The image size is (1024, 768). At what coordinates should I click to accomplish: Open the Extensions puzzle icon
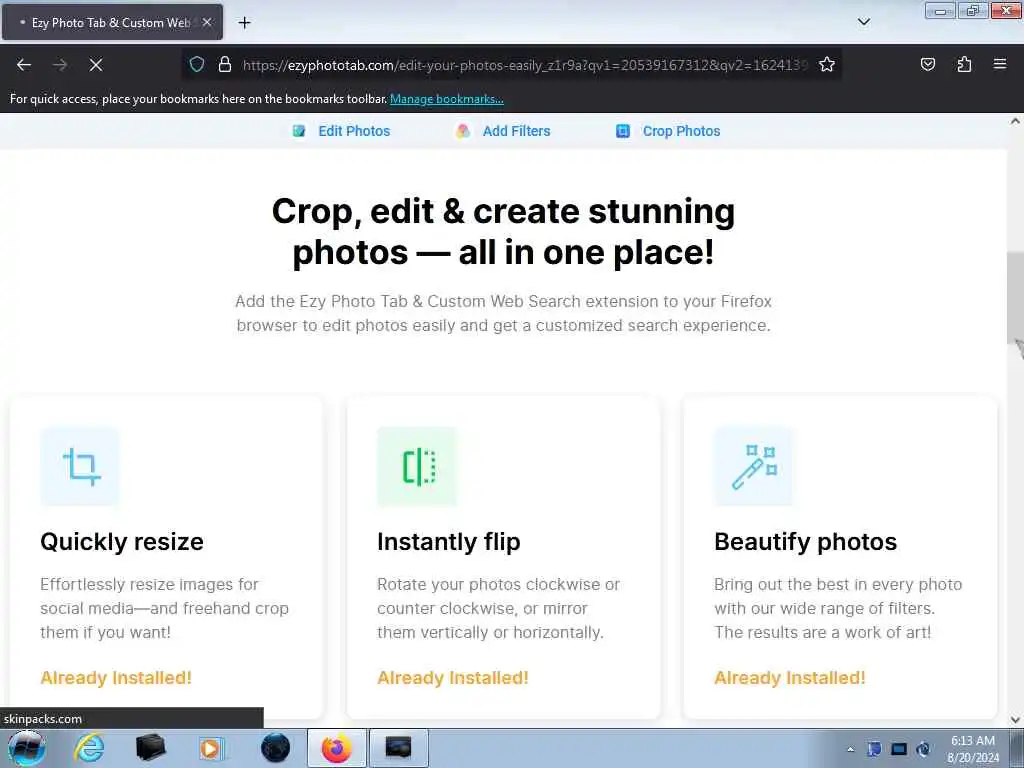[964, 64]
